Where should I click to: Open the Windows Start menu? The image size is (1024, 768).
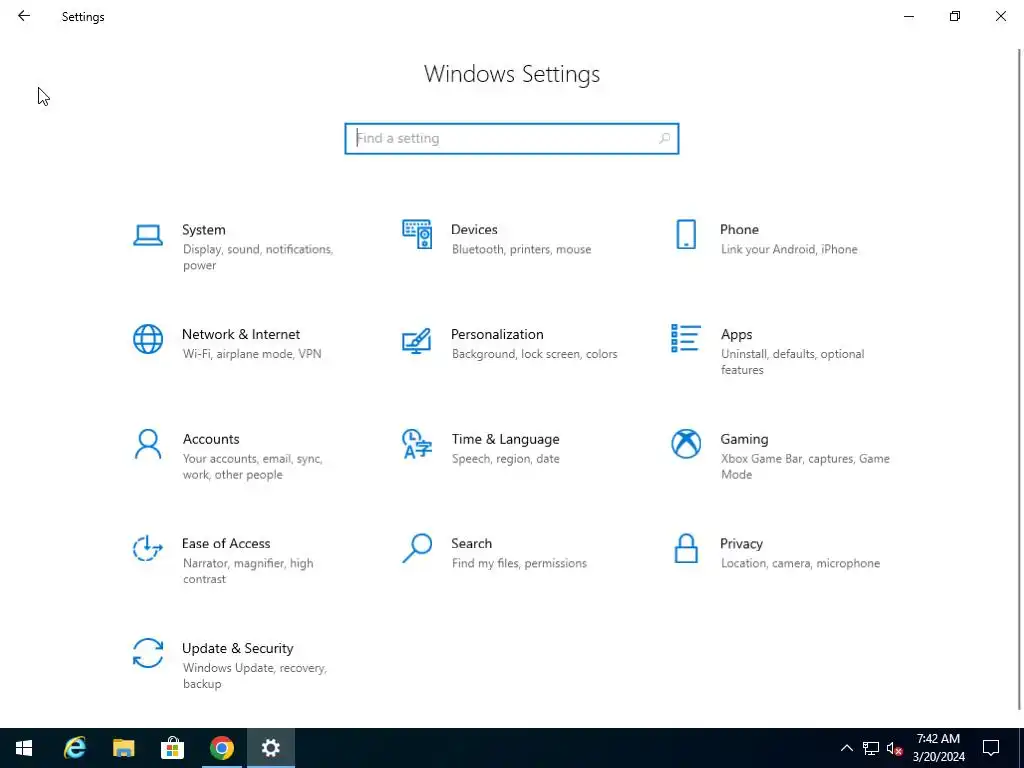(24, 748)
